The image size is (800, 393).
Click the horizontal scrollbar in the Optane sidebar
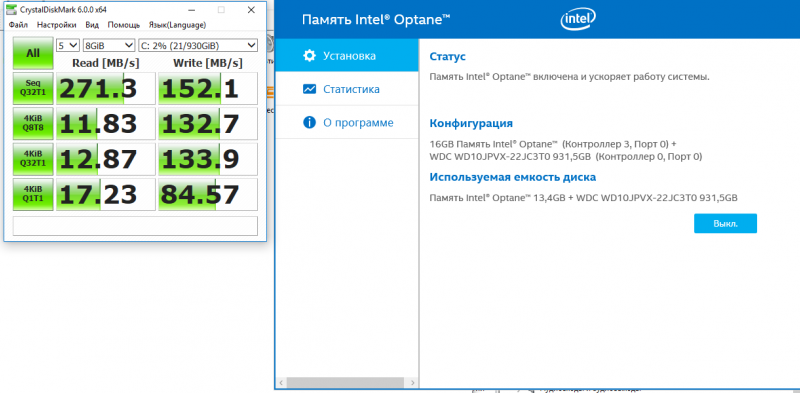(x=346, y=382)
